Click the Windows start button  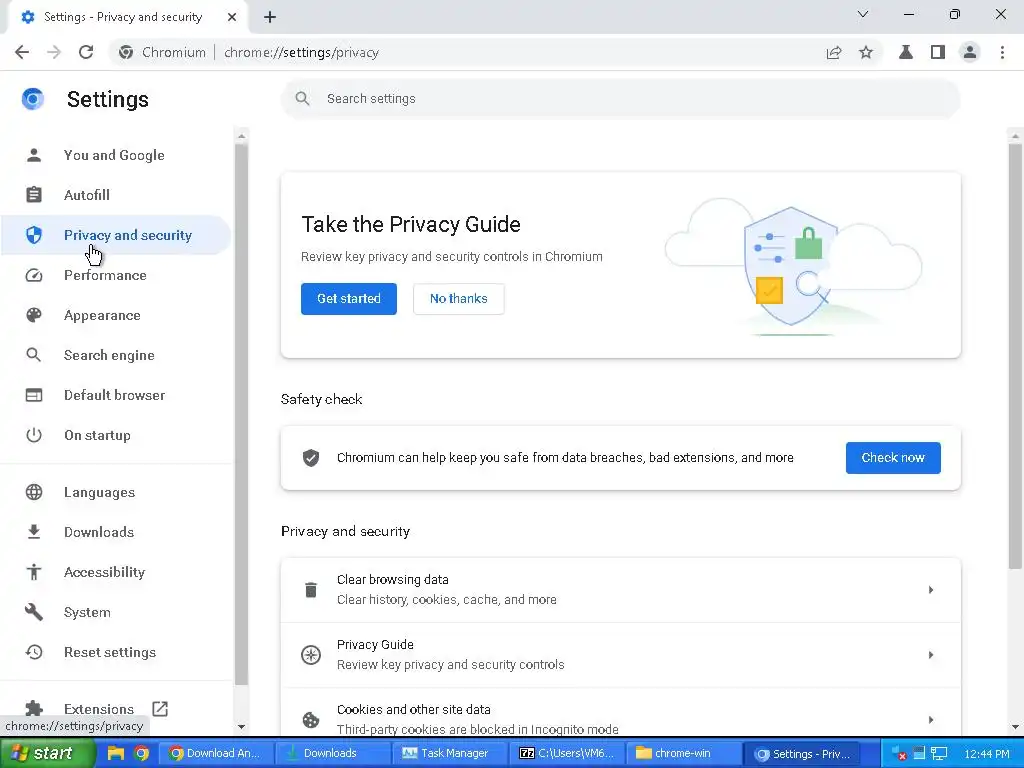point(47,753)
